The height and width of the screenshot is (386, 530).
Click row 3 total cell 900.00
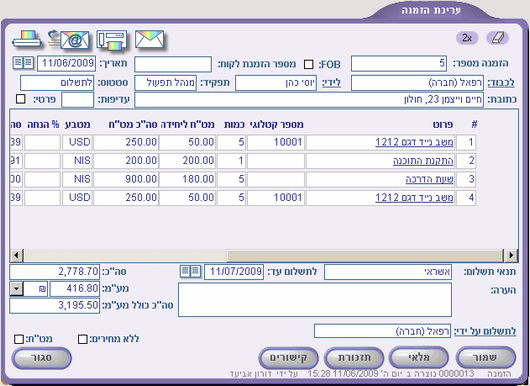tap(125, 179)
